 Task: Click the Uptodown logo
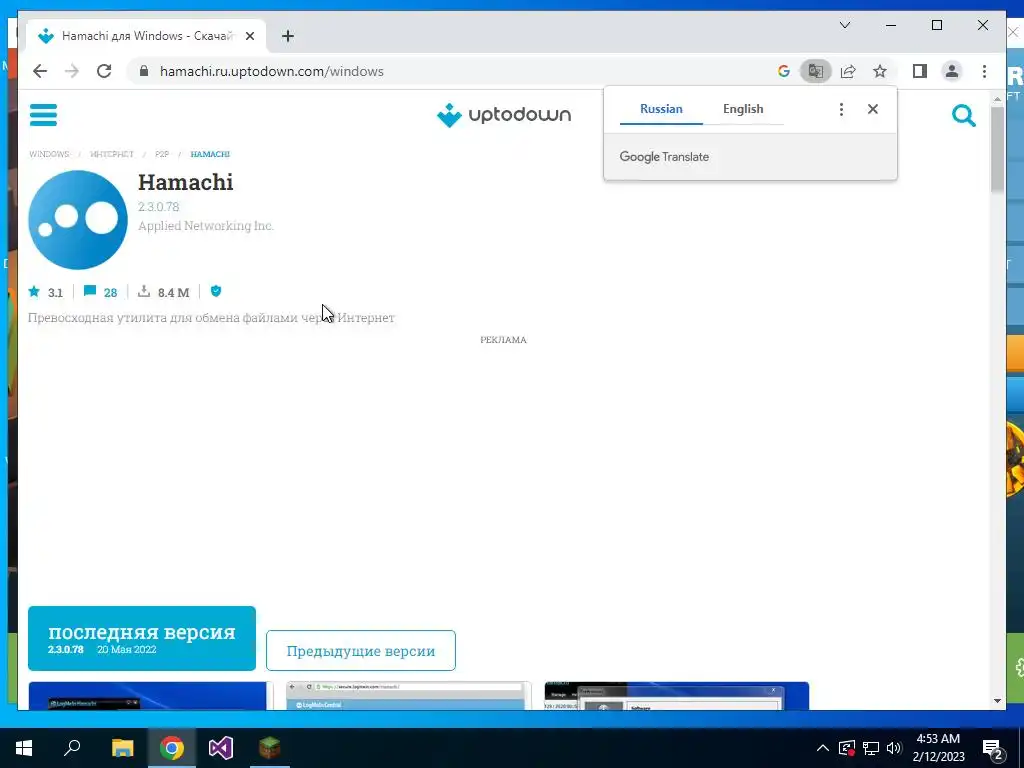click(504, 115)
